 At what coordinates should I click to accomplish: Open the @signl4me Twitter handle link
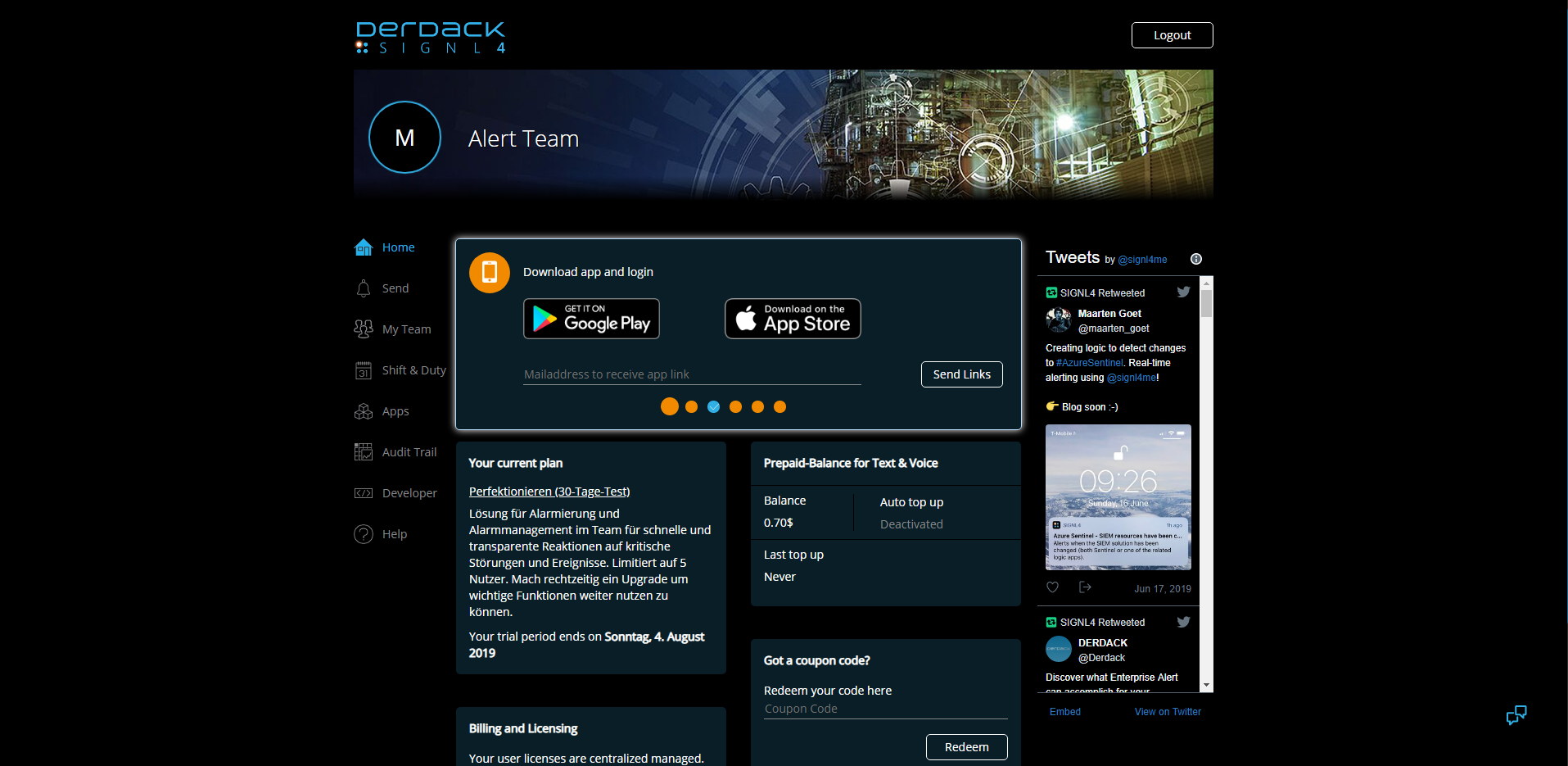coord(1142,260)
